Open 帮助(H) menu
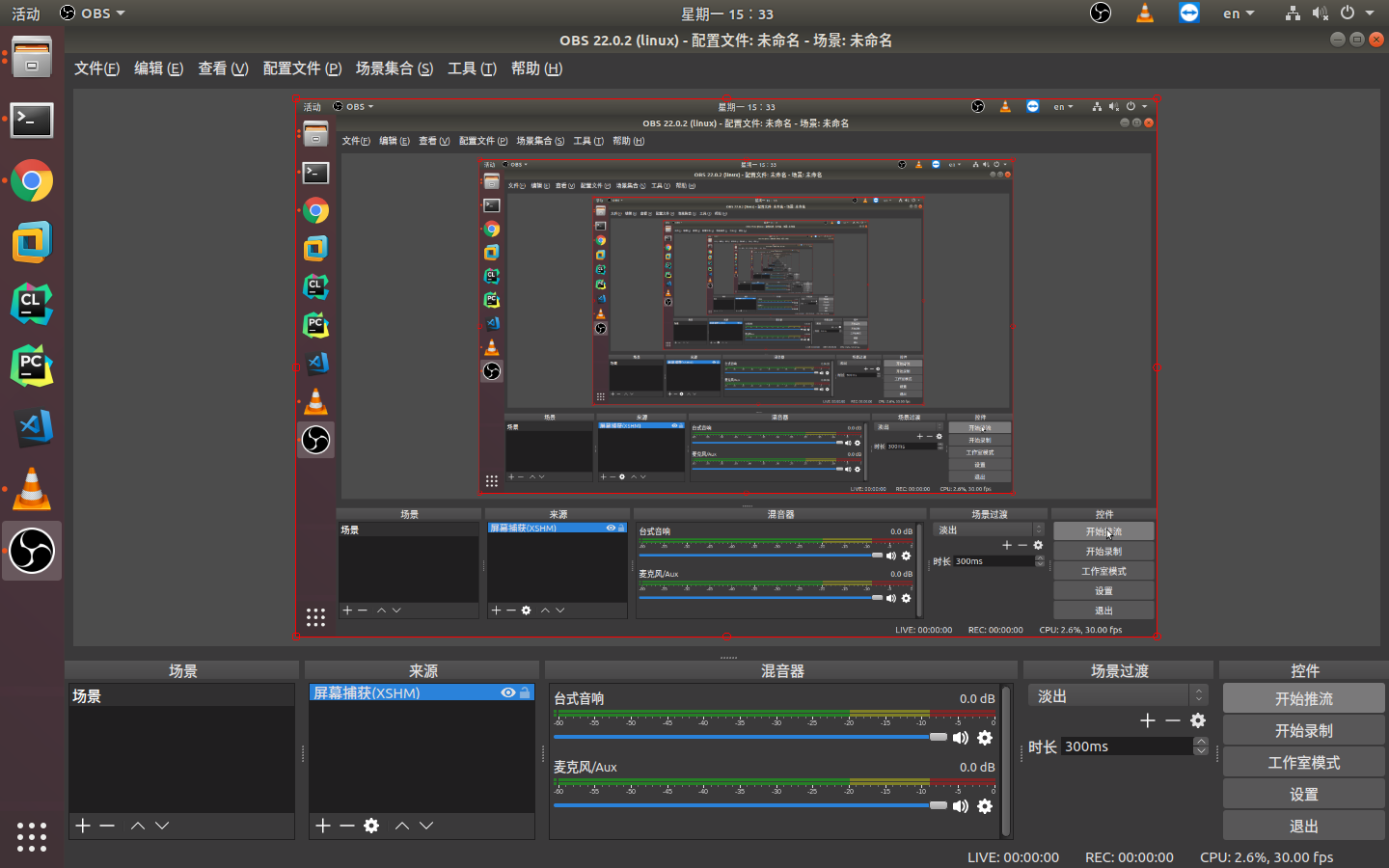The image size is (1389, 868). click(x=536, y=68)
